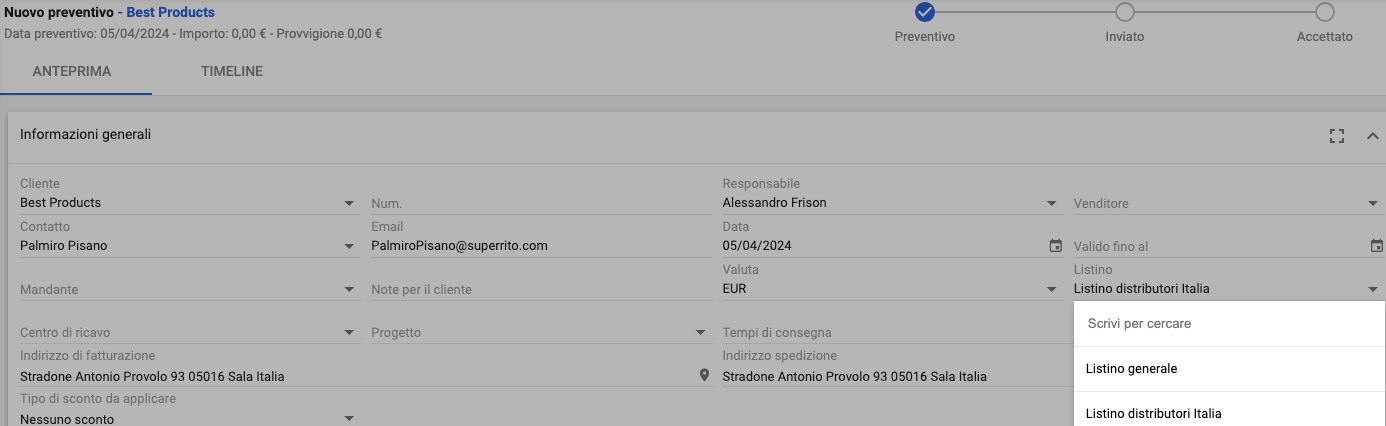Click the billing address map pin icon

[x=704, y=376]
